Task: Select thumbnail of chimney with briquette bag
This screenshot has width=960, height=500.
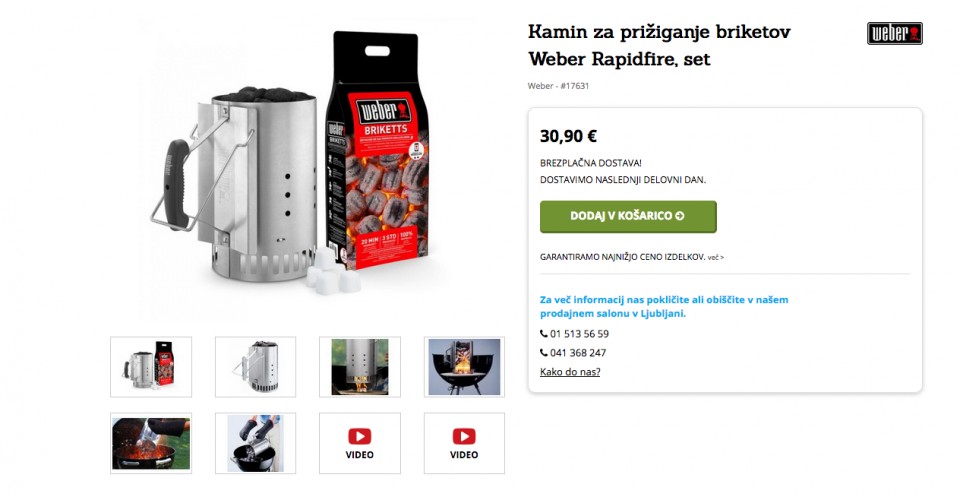Action: tap(151, 367)
